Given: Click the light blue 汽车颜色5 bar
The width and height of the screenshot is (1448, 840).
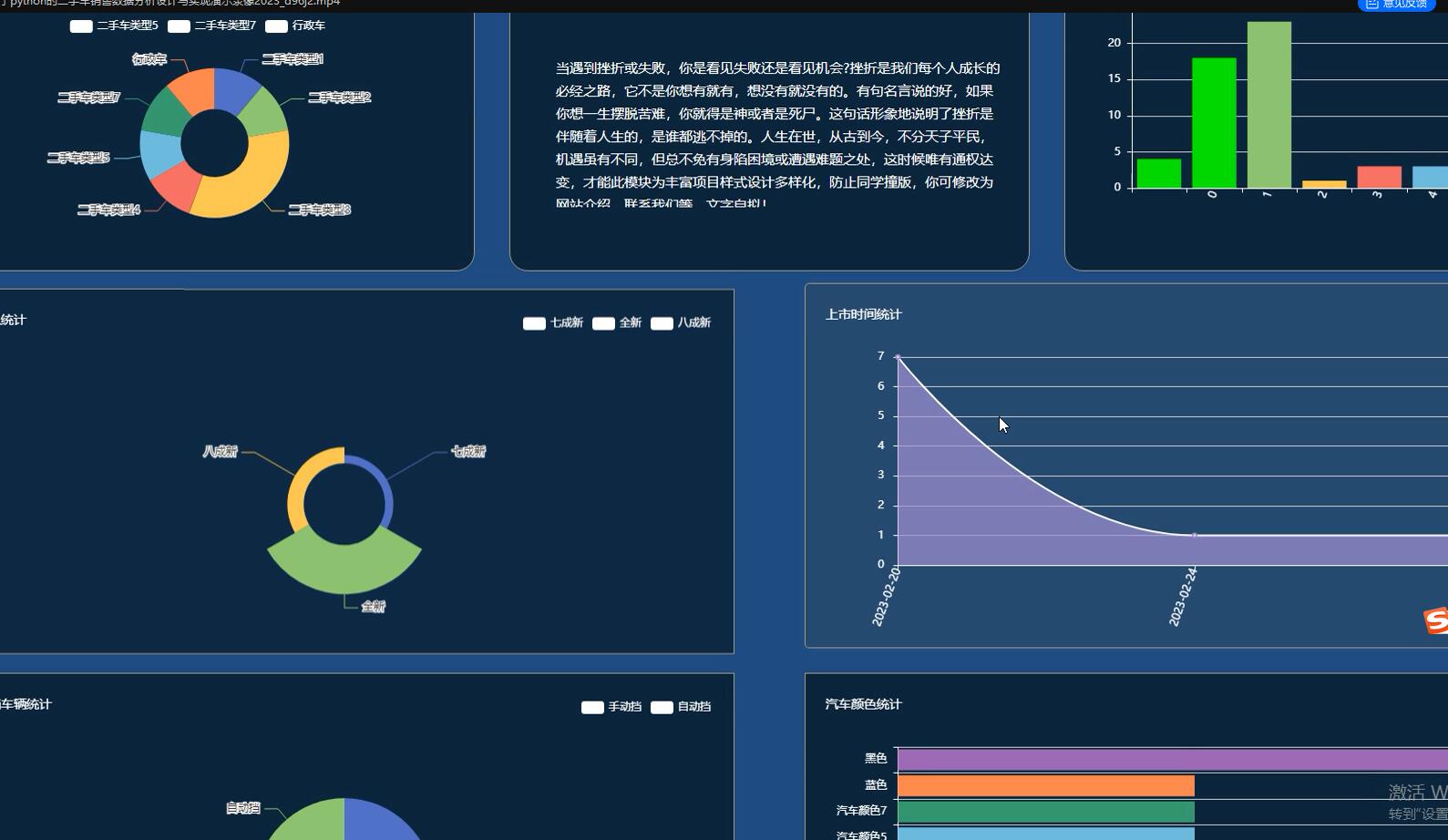Looking at the screenshot, I should point(1046,834).
